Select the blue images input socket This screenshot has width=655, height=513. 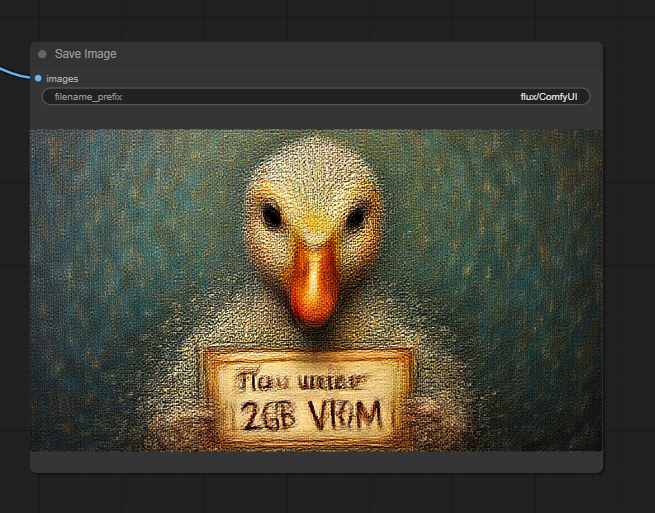(x=38, y=78)
